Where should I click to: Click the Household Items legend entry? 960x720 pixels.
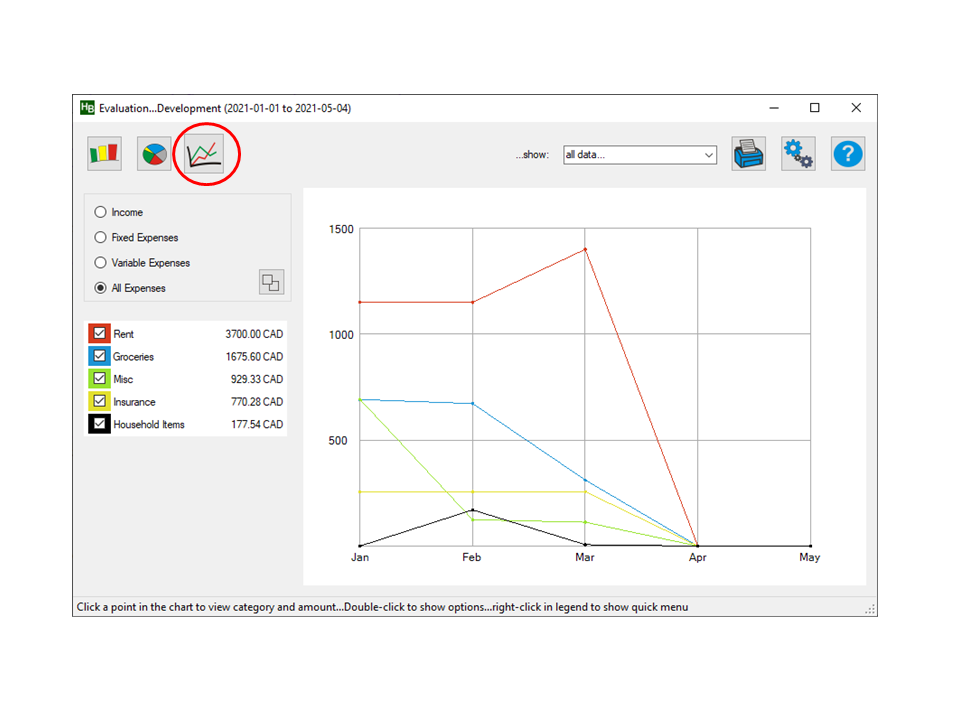(149, 425)
